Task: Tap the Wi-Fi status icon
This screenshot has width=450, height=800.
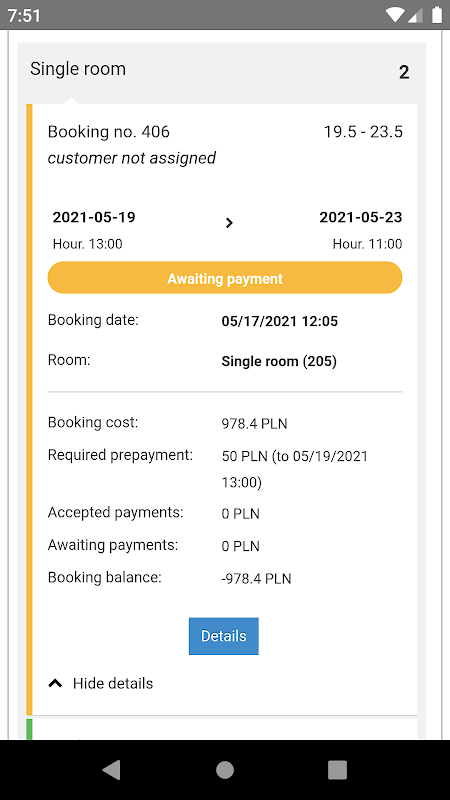Action: [395, 15]
